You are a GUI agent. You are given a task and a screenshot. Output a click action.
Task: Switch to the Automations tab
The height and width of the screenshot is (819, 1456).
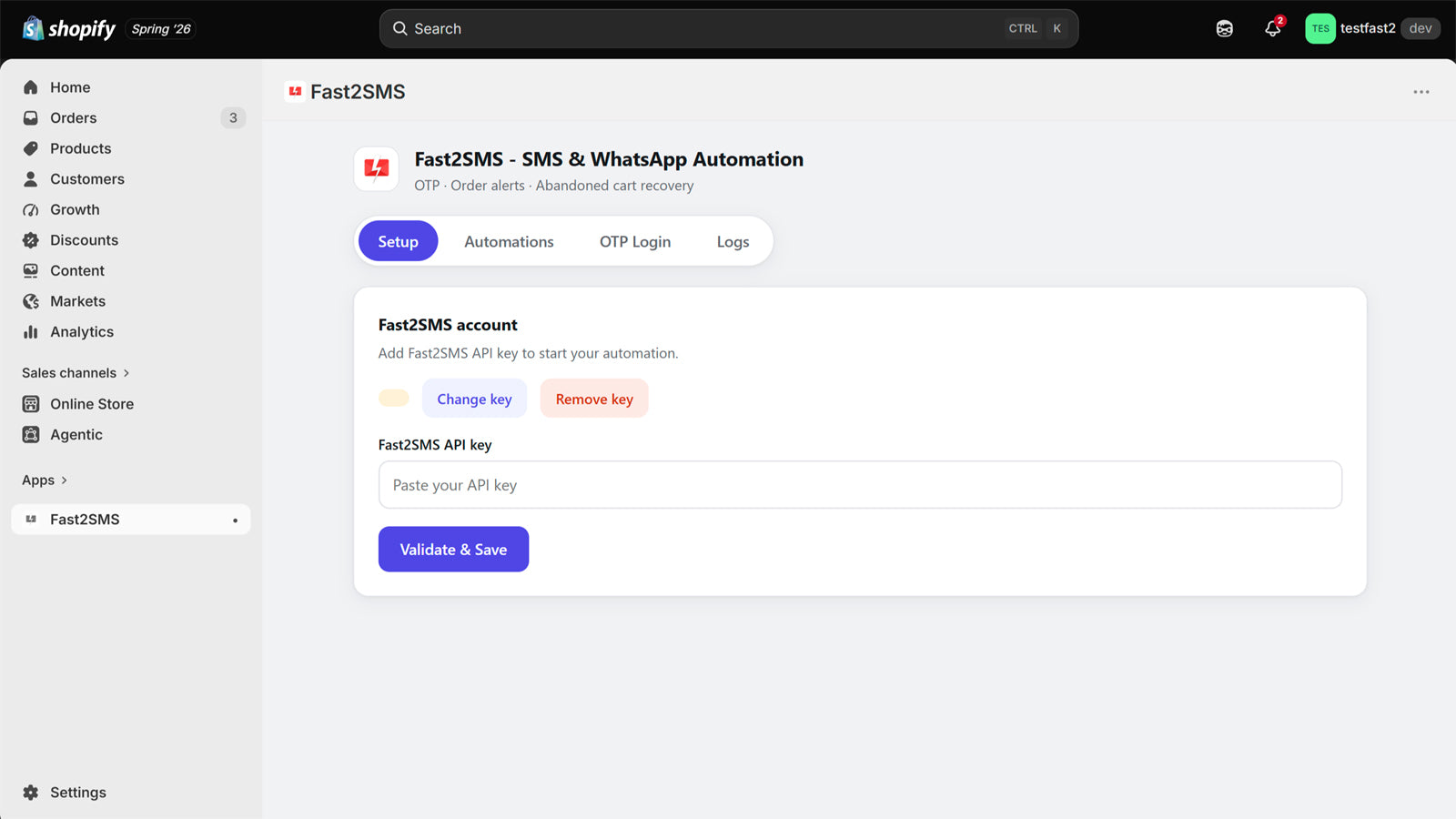click(509, 241)
